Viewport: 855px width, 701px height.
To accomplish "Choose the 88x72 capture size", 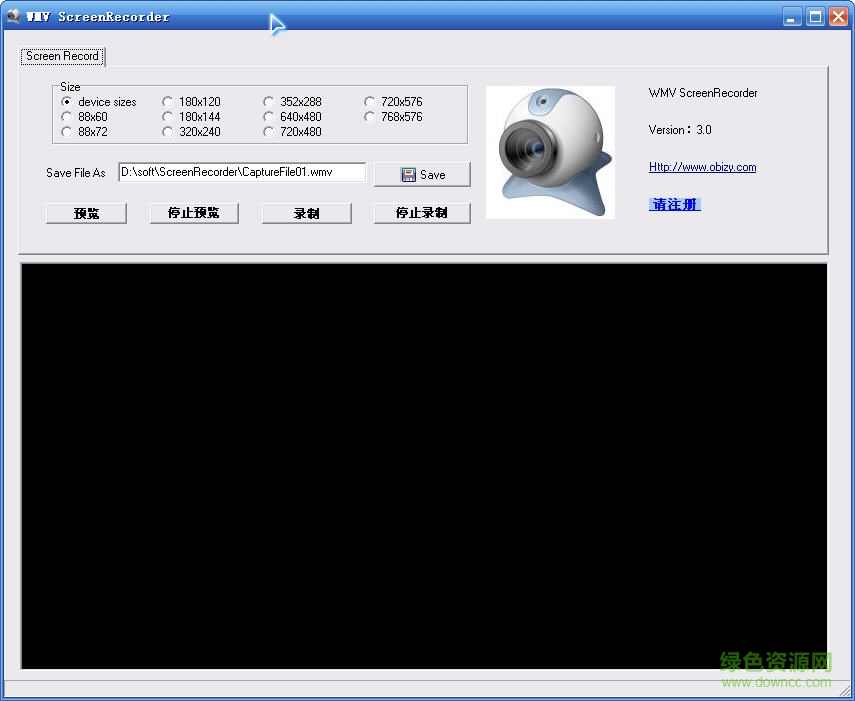I will [x=67, y=132].
